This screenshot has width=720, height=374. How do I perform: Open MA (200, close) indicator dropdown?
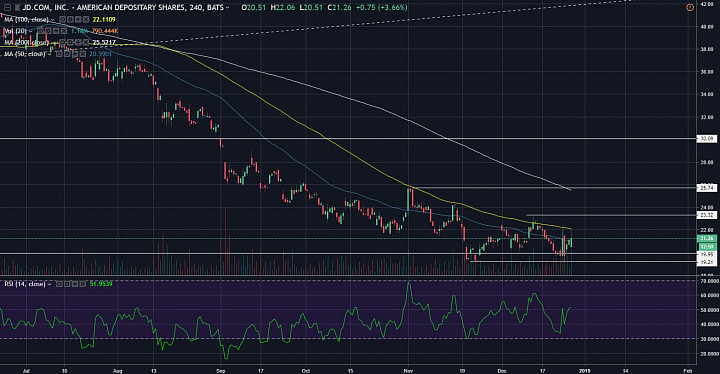pyautogui.click(x=53, y=43)
